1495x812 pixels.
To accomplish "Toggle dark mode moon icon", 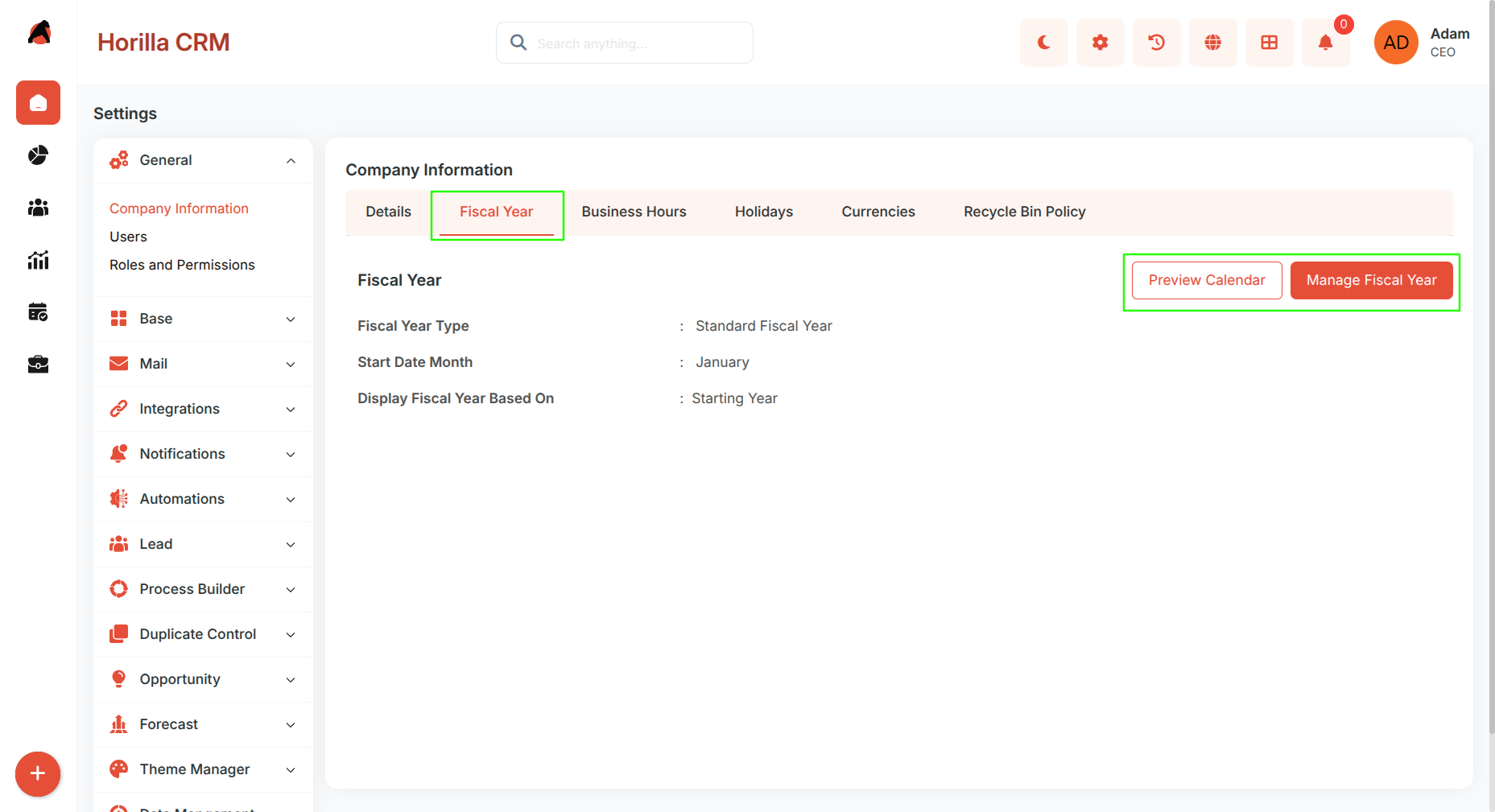I will click(1044, 43).
